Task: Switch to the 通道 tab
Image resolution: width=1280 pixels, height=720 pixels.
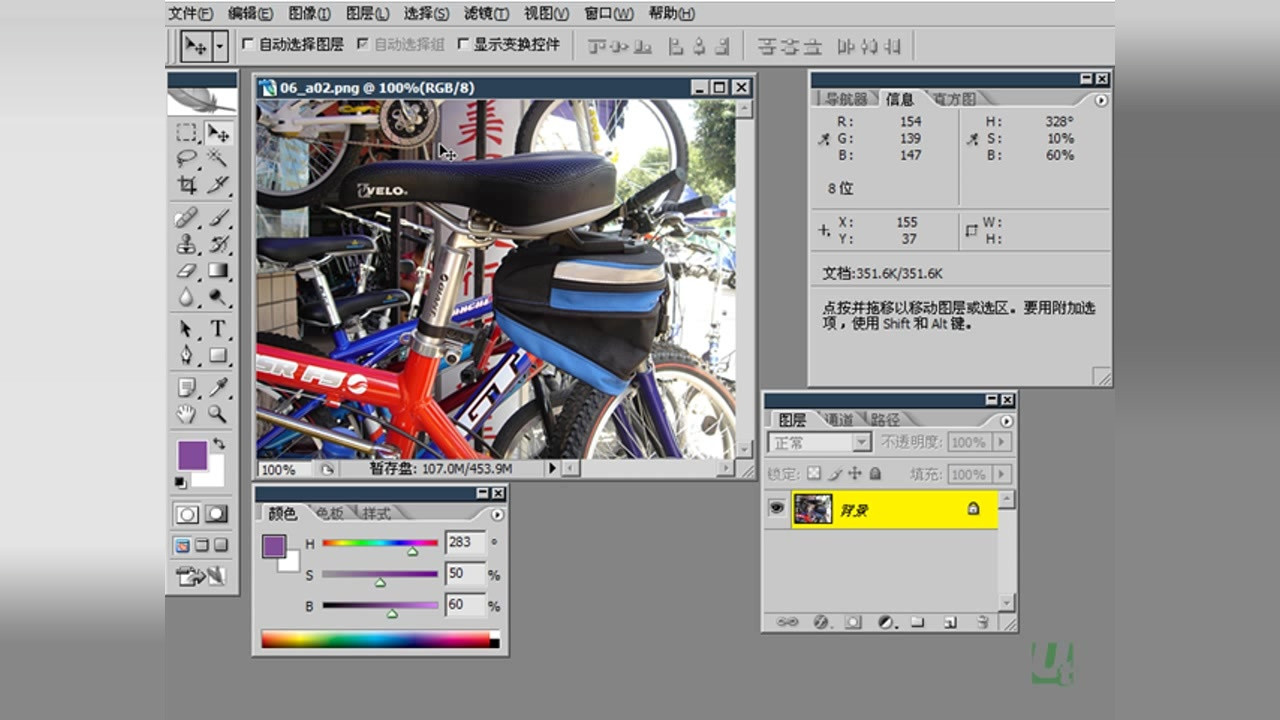Action: click(839, 420)
